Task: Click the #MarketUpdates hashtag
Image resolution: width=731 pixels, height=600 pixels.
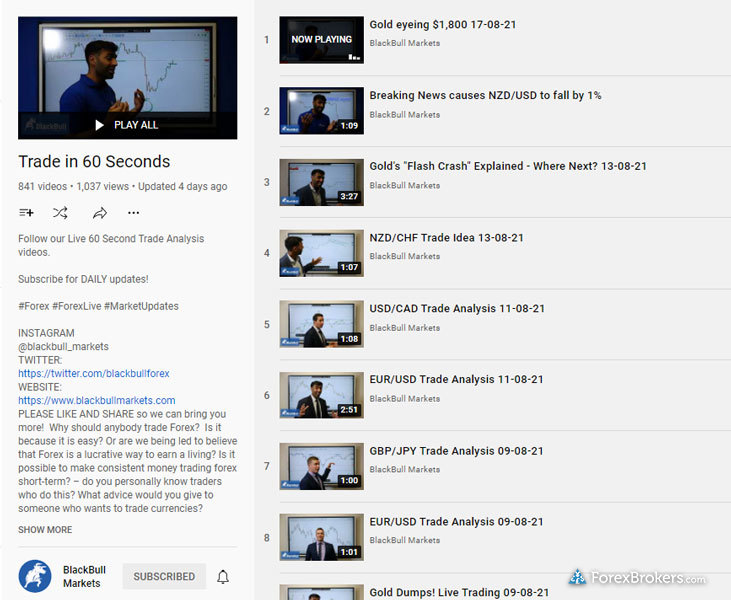Action: [141, 306]
